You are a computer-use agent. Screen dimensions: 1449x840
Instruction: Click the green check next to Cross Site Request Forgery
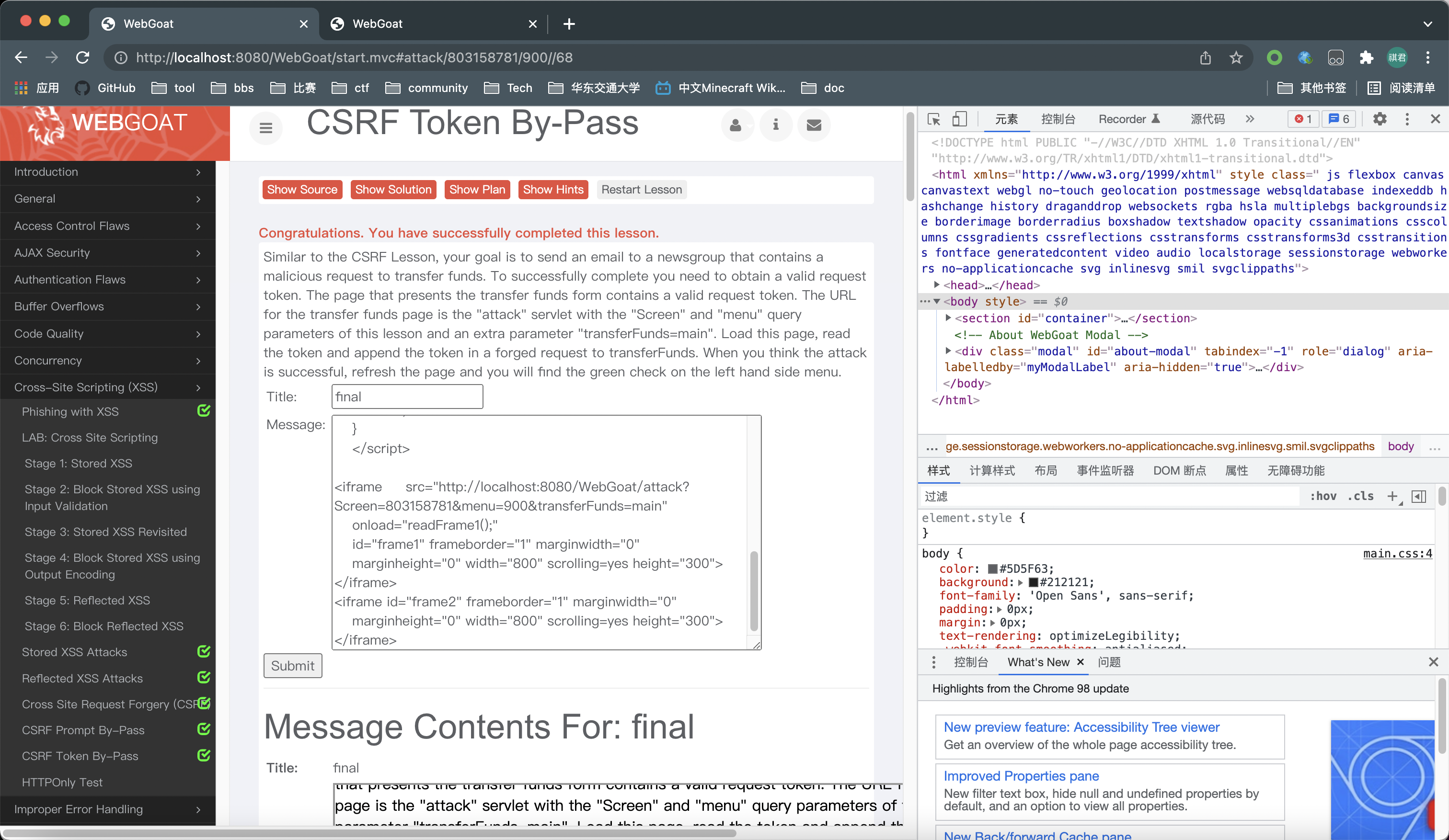tap(204, 703)
